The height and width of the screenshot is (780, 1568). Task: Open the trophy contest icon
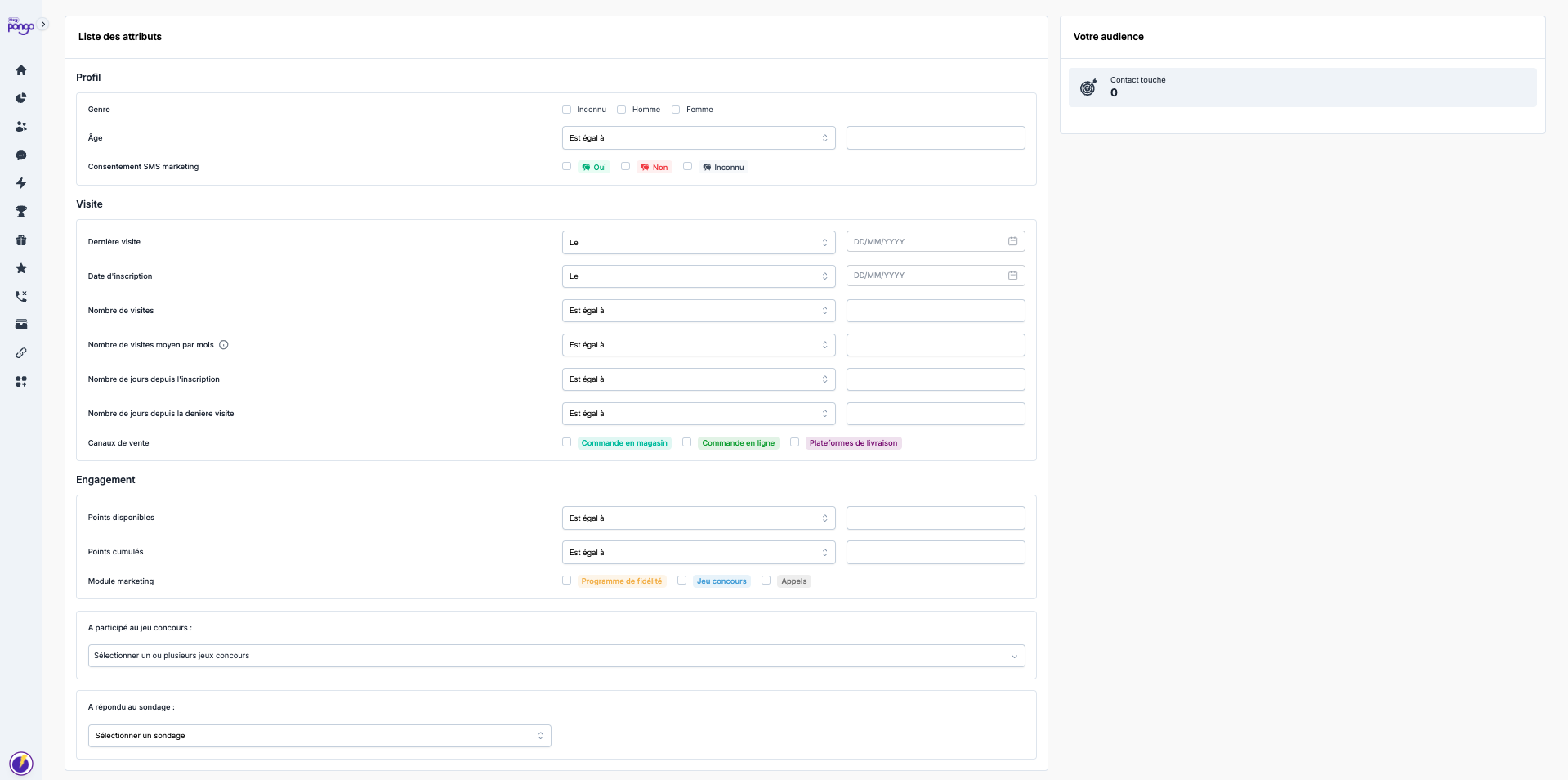click(x=21, y=212)
